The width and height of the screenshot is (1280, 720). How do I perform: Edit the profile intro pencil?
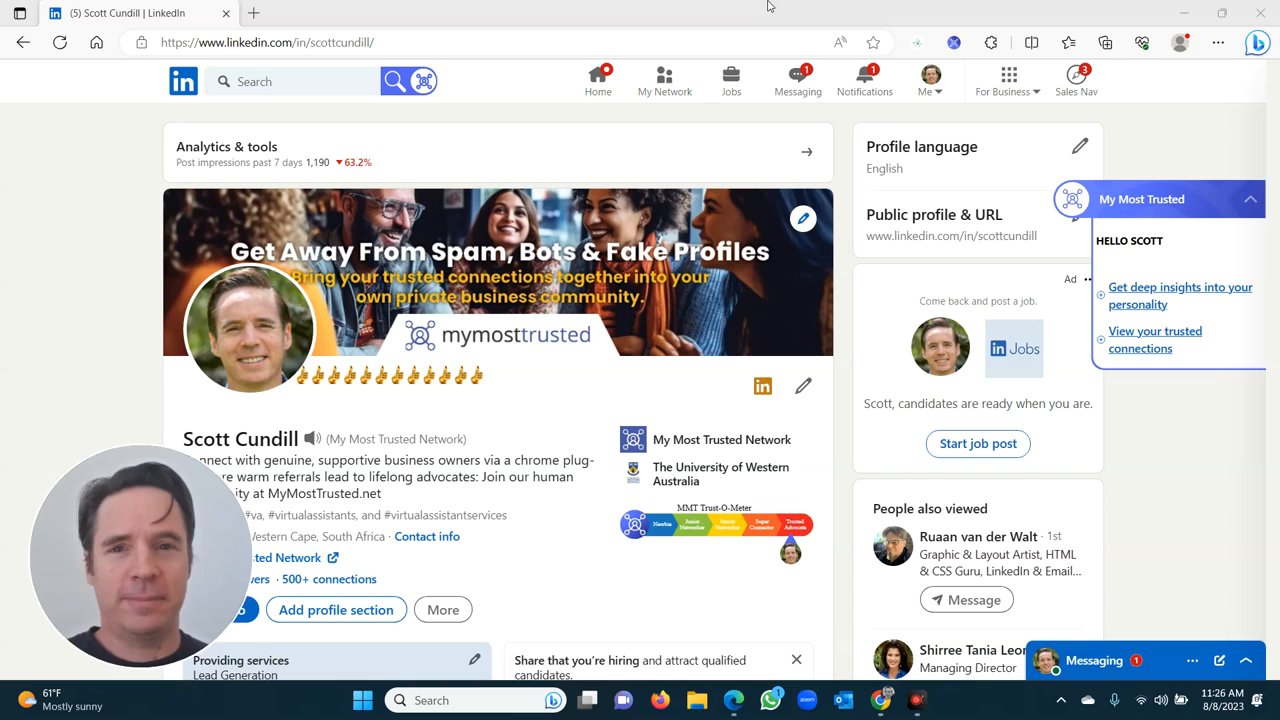(803, 386)
